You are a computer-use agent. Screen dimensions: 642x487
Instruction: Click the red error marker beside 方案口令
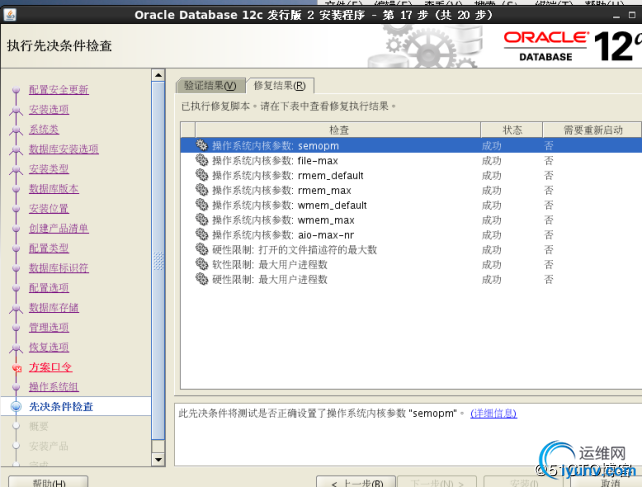pos(16,368)
